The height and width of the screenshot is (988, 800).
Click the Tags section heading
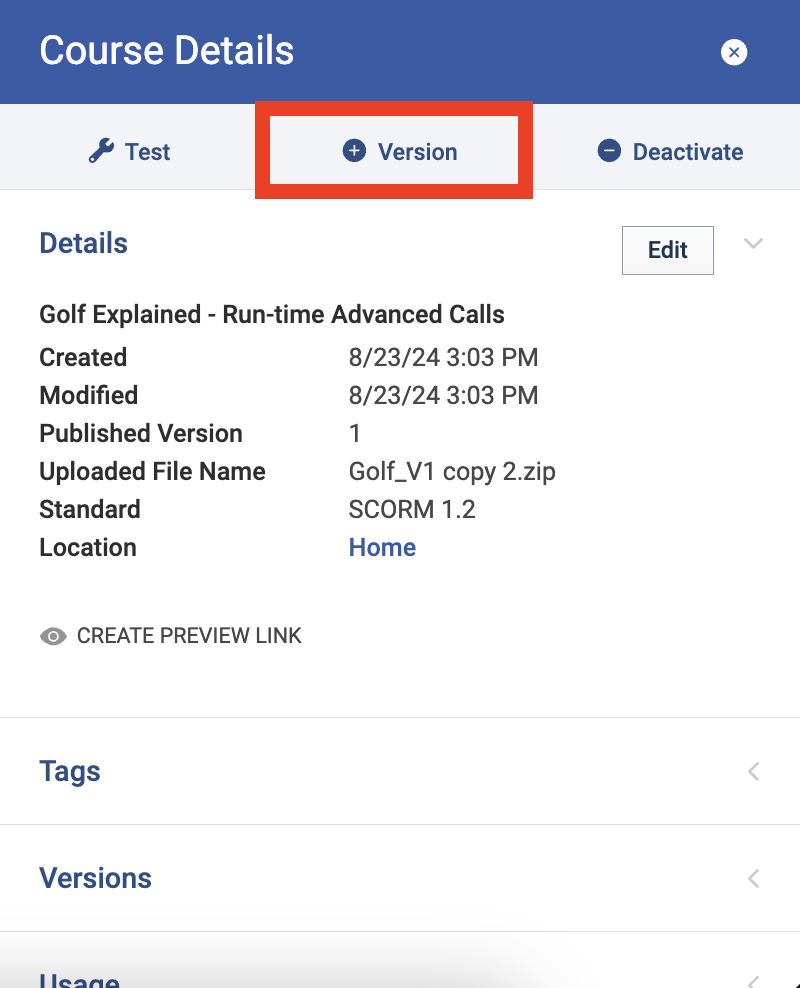[70, 771]
